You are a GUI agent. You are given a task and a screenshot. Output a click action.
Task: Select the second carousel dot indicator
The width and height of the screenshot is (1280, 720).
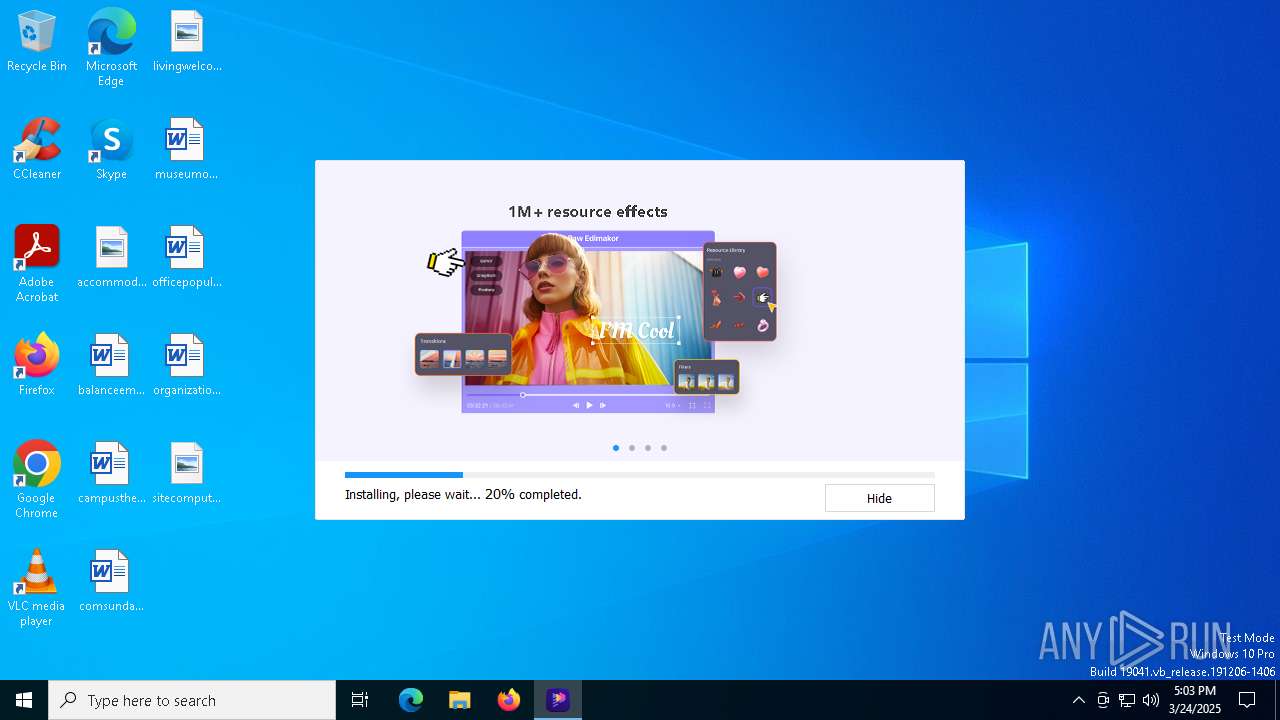coord(632,448)
